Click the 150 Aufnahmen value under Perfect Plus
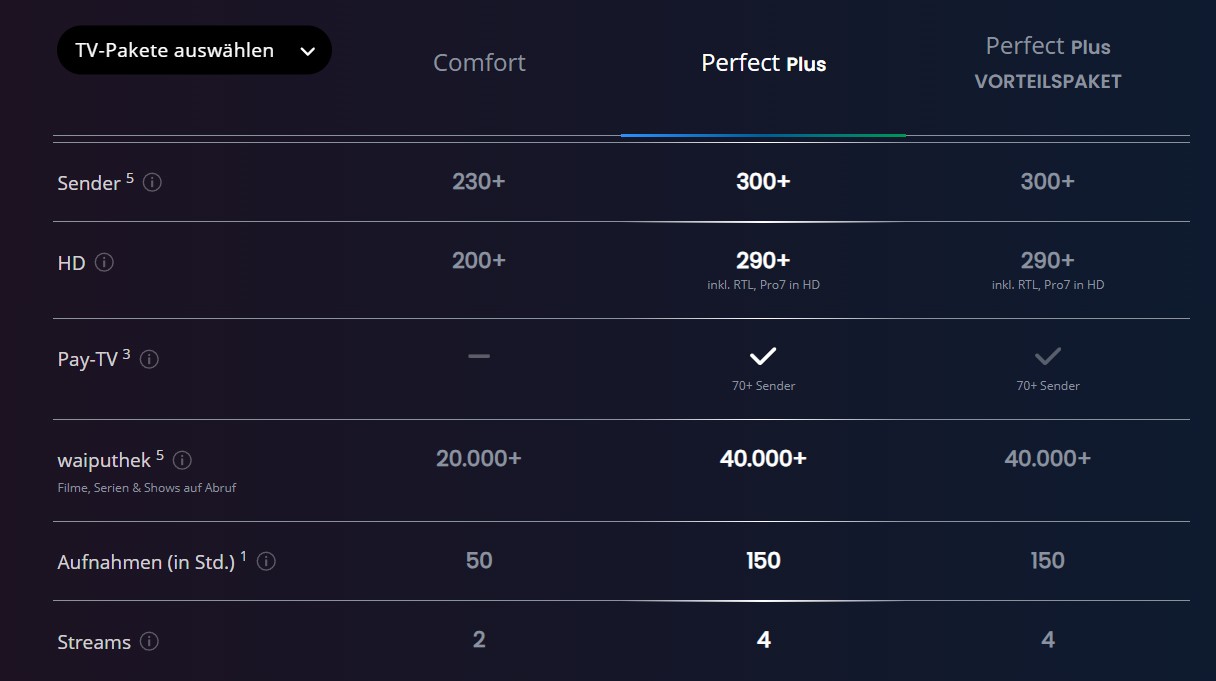1216x681 pixels. [763, 560]
